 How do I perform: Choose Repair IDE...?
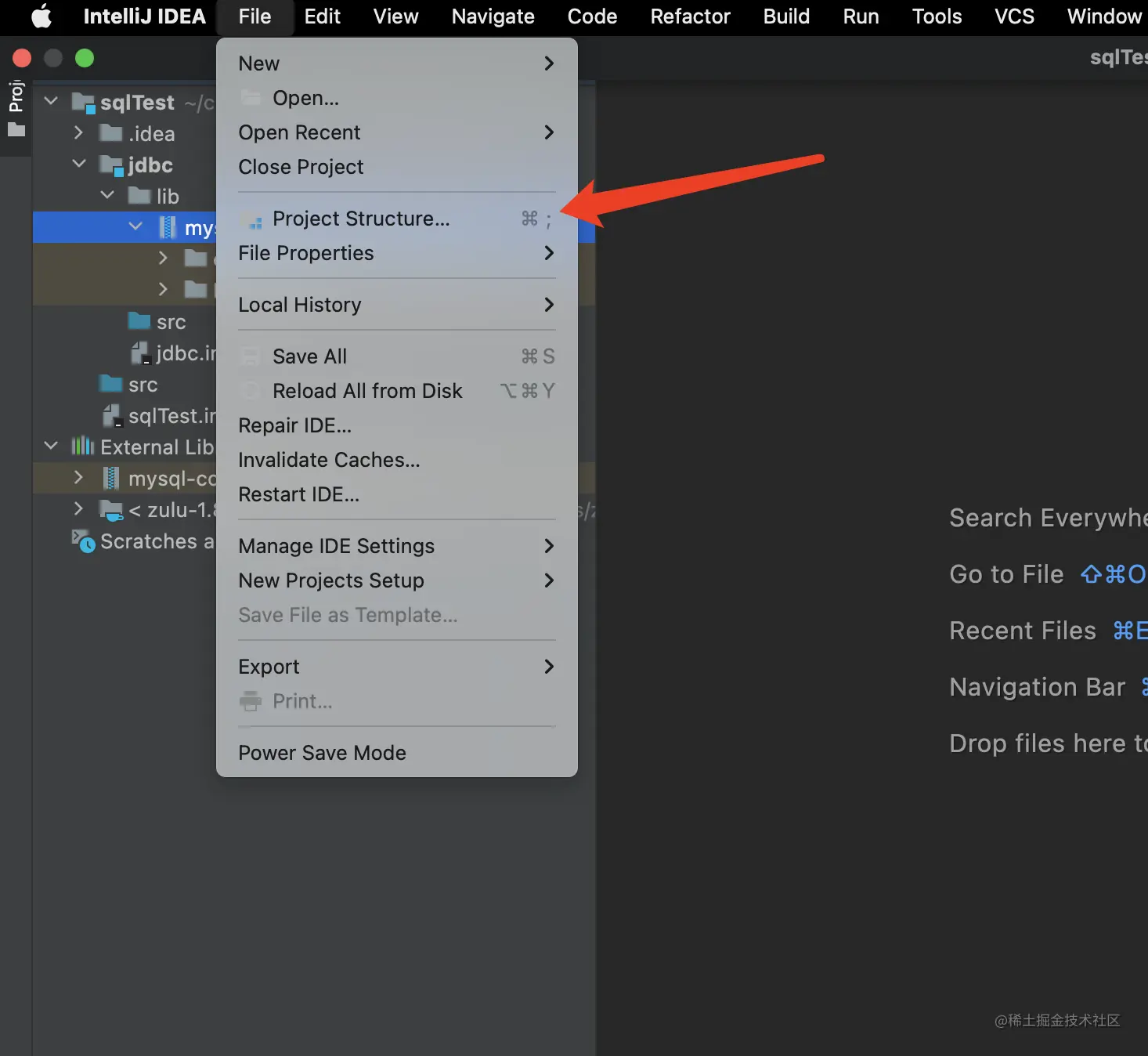(x=396, y=425)
